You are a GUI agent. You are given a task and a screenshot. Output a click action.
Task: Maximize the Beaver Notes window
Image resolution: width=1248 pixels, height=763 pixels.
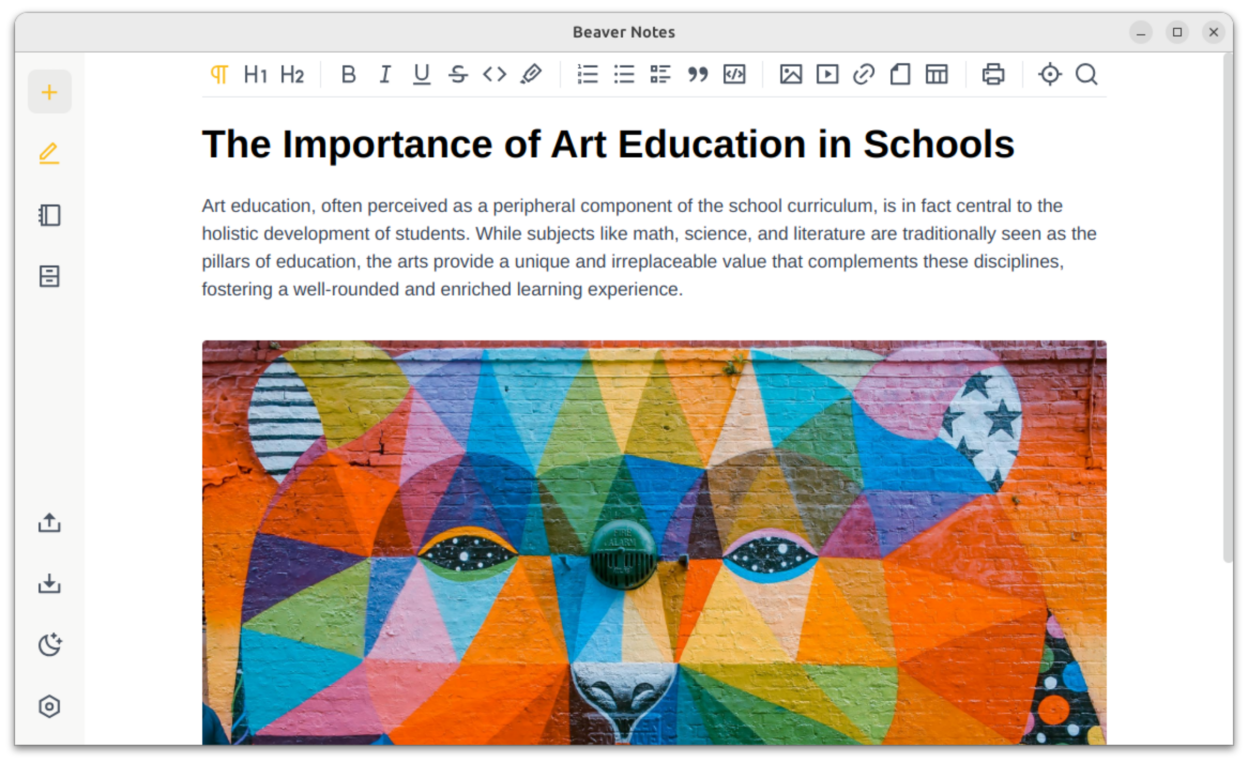pyautogui.click(x=1177, y=32)
